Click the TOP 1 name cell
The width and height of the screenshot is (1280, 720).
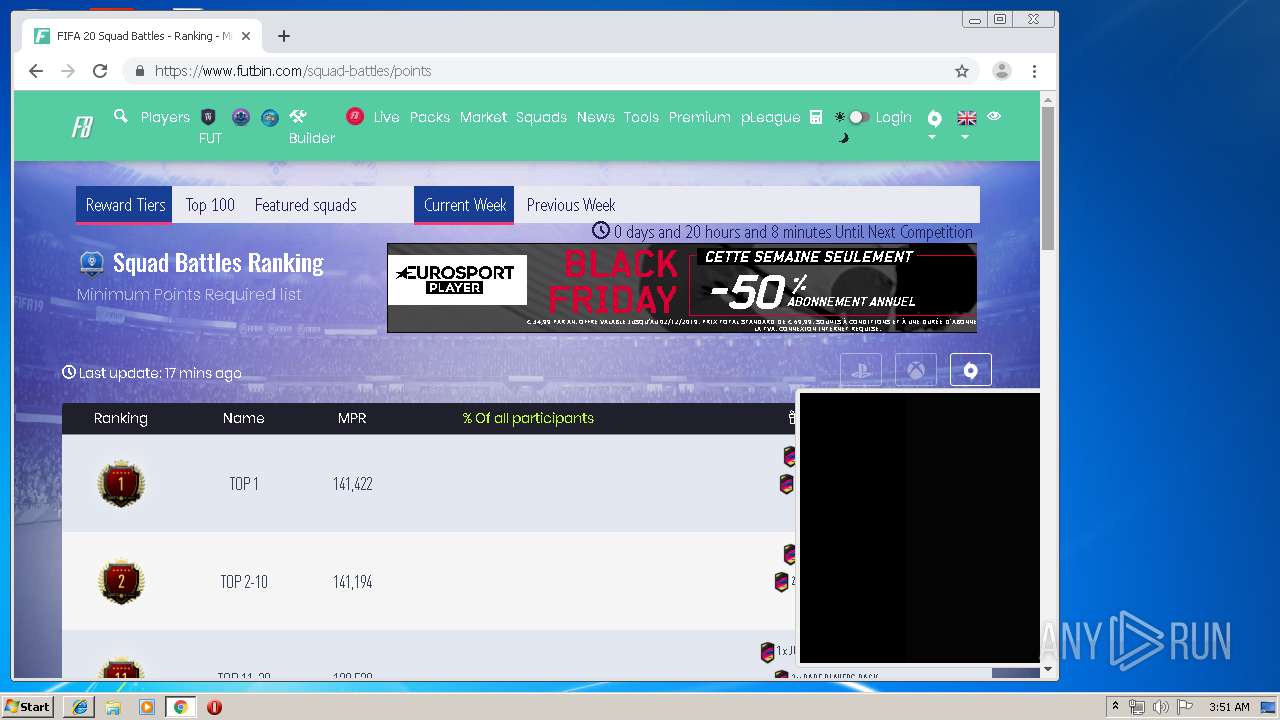pos(244,484)
